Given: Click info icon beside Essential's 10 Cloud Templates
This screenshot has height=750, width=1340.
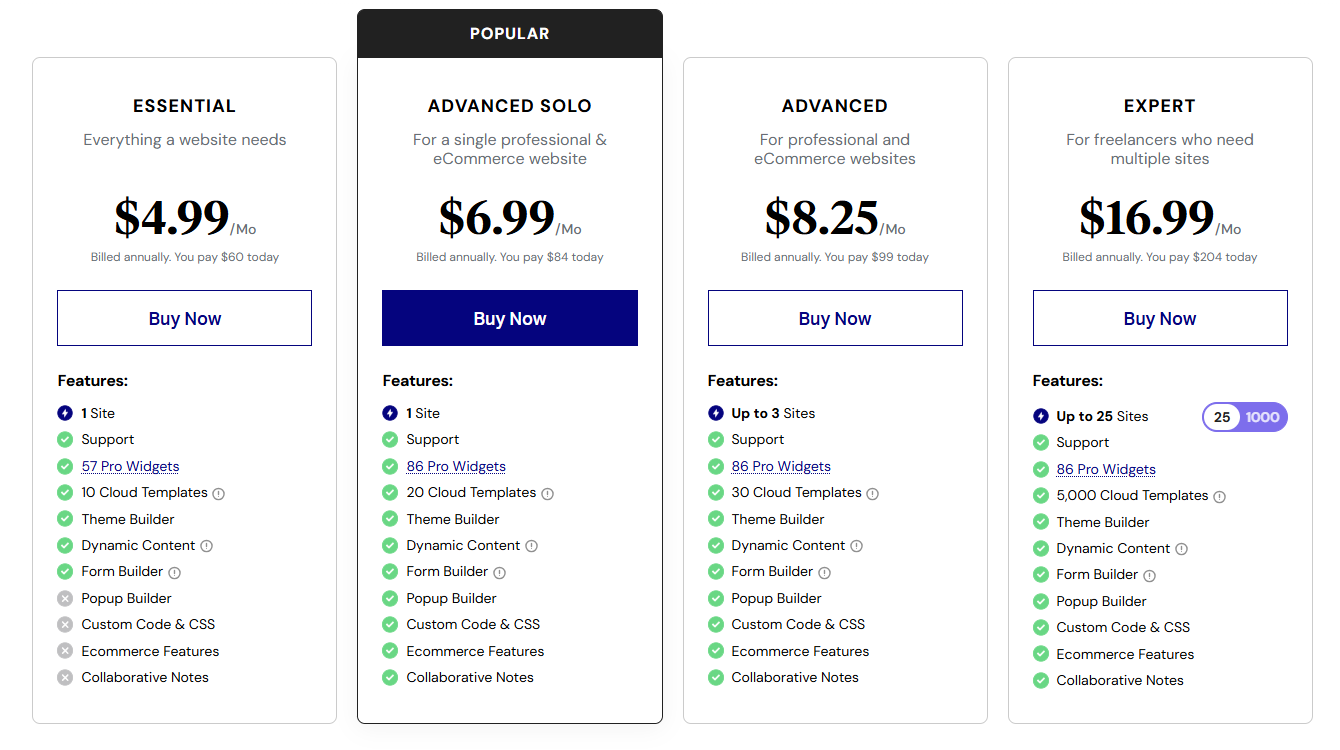Looking at the screenshot, I should coord(219,494).
